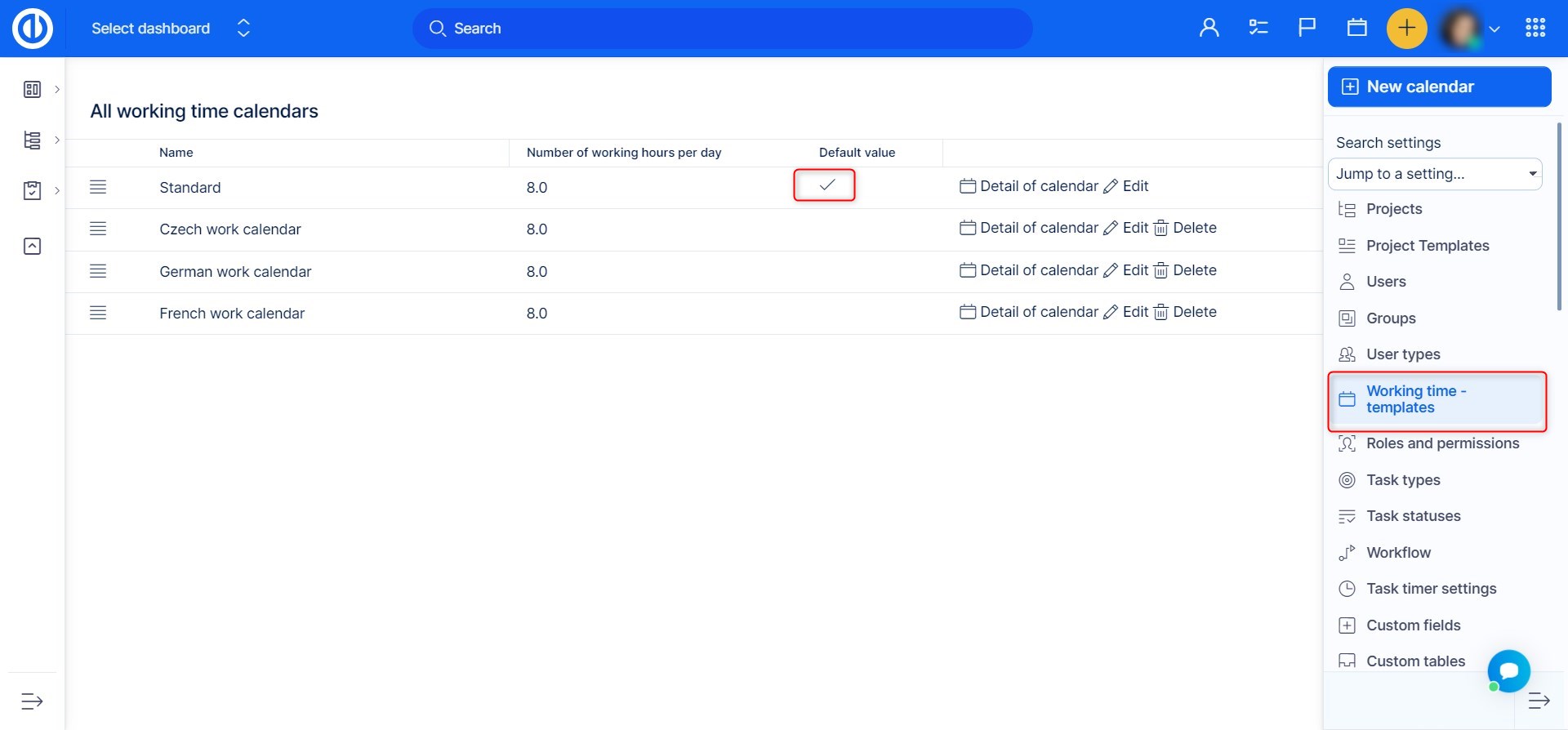Viewport: 1568px width, 730px height.
Task: Click the yellow plus quick-add icon
Action: (x=1406, y=29)
